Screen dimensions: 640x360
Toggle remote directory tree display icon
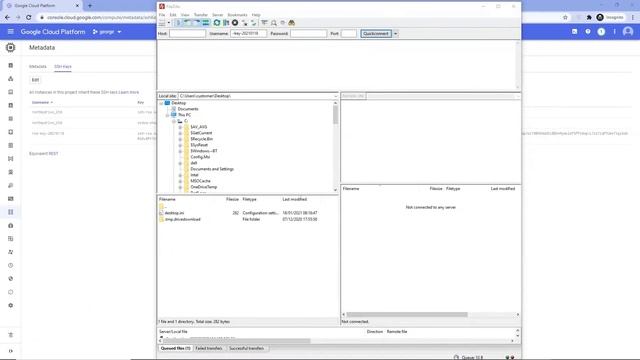196,23
